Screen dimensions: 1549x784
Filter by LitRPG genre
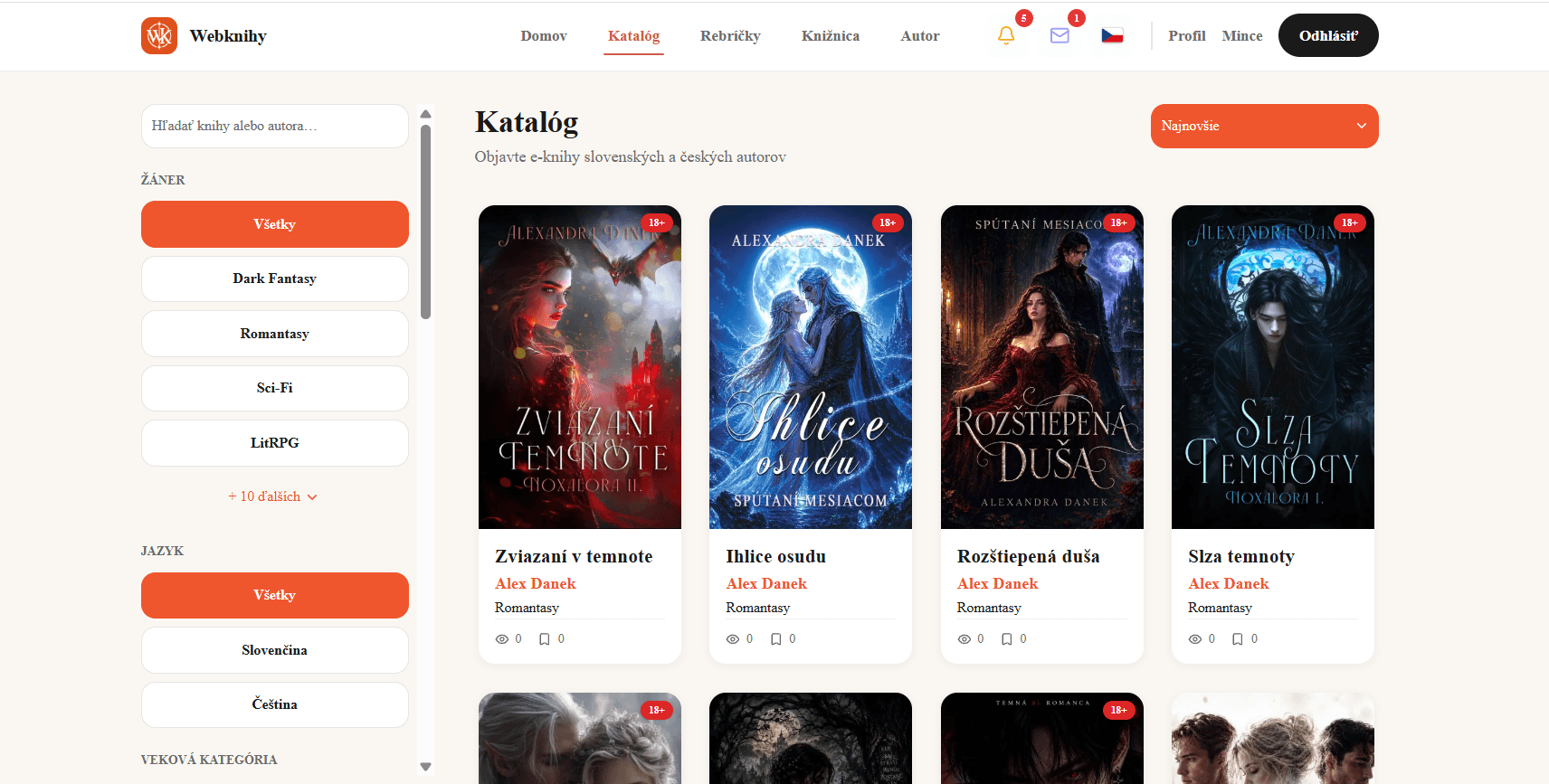click(x=275, y=443)
